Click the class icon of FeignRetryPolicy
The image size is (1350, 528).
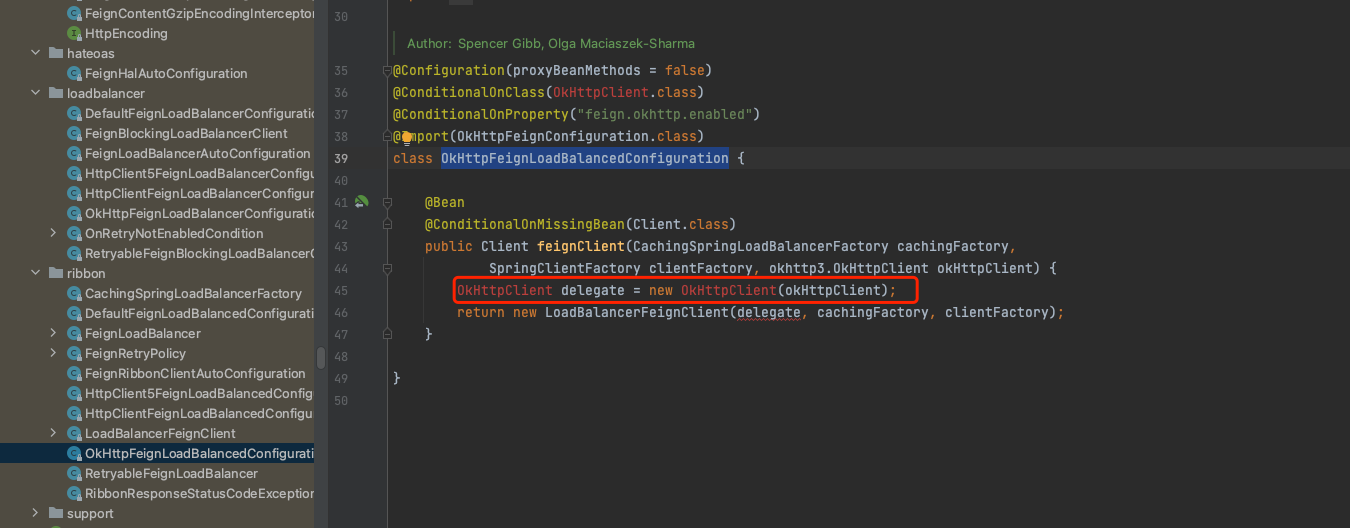click(74, 354)
